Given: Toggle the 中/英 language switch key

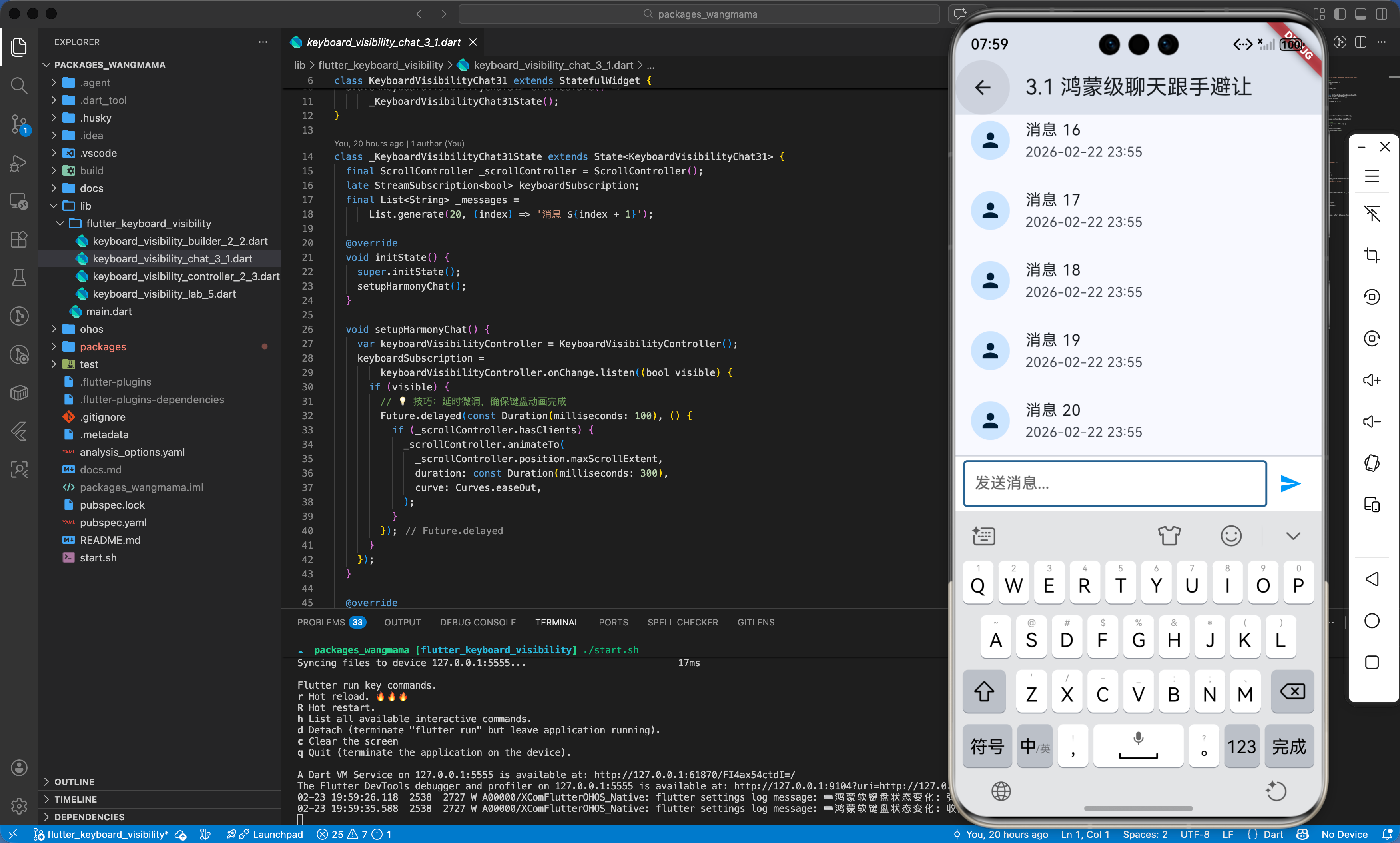Looking at the screenshot, I should [x=1034, y=747].
